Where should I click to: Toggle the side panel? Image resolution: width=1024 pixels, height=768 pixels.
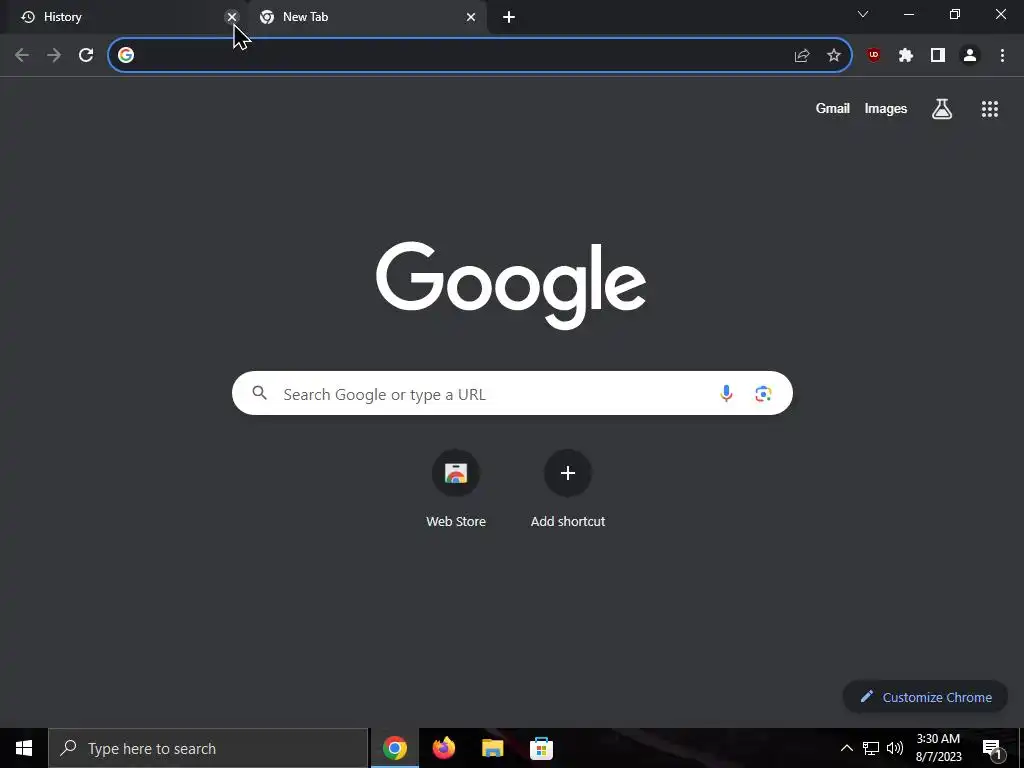pyautogui.click(x=938, y=55)
